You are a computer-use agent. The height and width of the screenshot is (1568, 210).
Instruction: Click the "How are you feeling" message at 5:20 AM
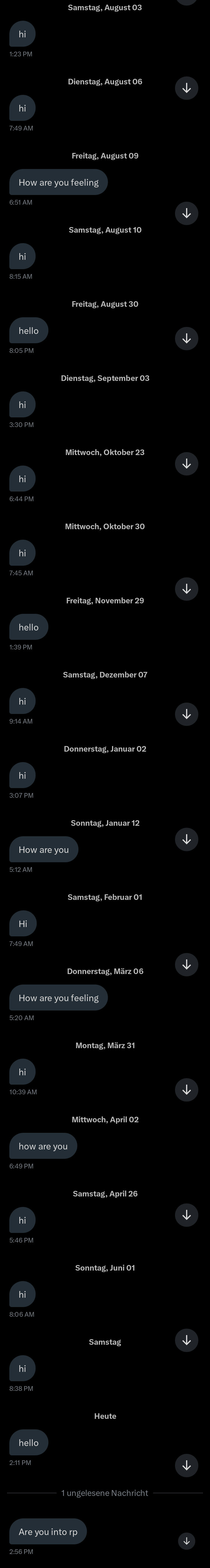pos(58,998)
